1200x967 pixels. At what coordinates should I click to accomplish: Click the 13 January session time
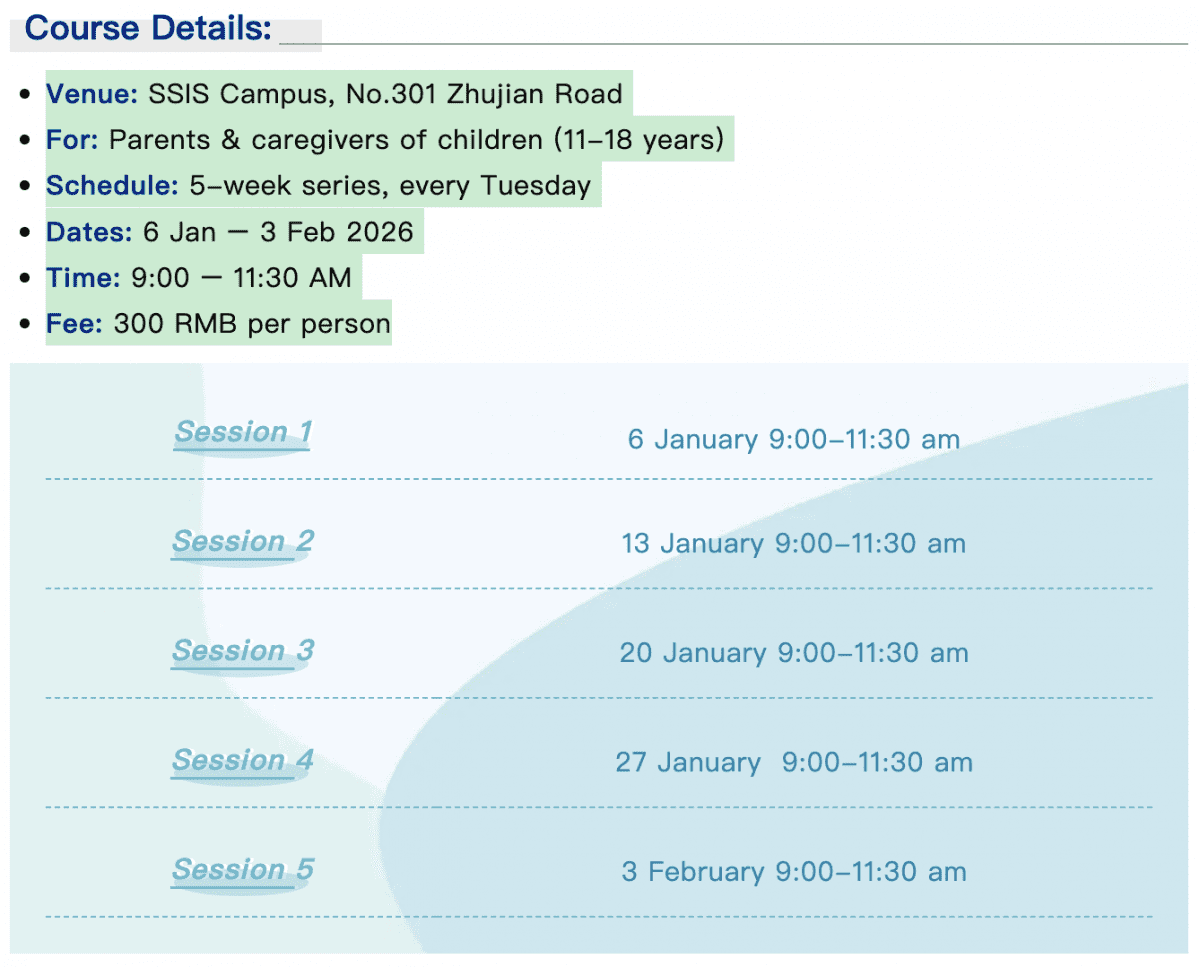pyautogui.click(x=793, y=544)
